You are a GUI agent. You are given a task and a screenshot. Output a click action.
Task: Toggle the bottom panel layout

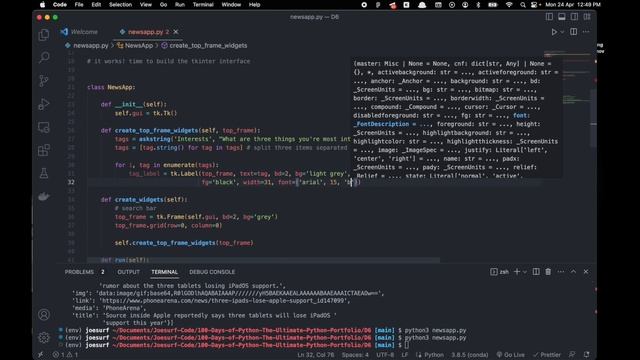point(562,17)
